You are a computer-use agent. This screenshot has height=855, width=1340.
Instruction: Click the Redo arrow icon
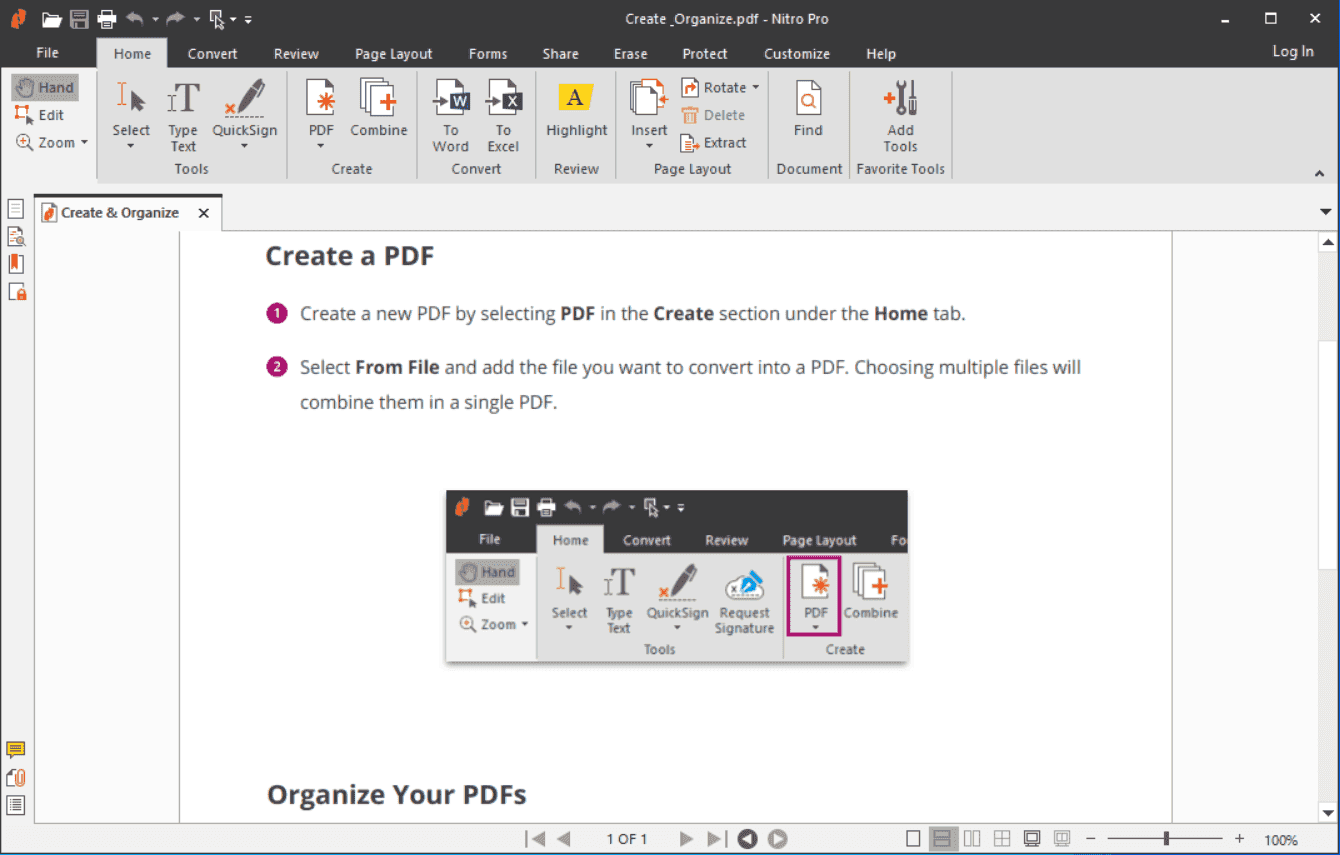175,19
